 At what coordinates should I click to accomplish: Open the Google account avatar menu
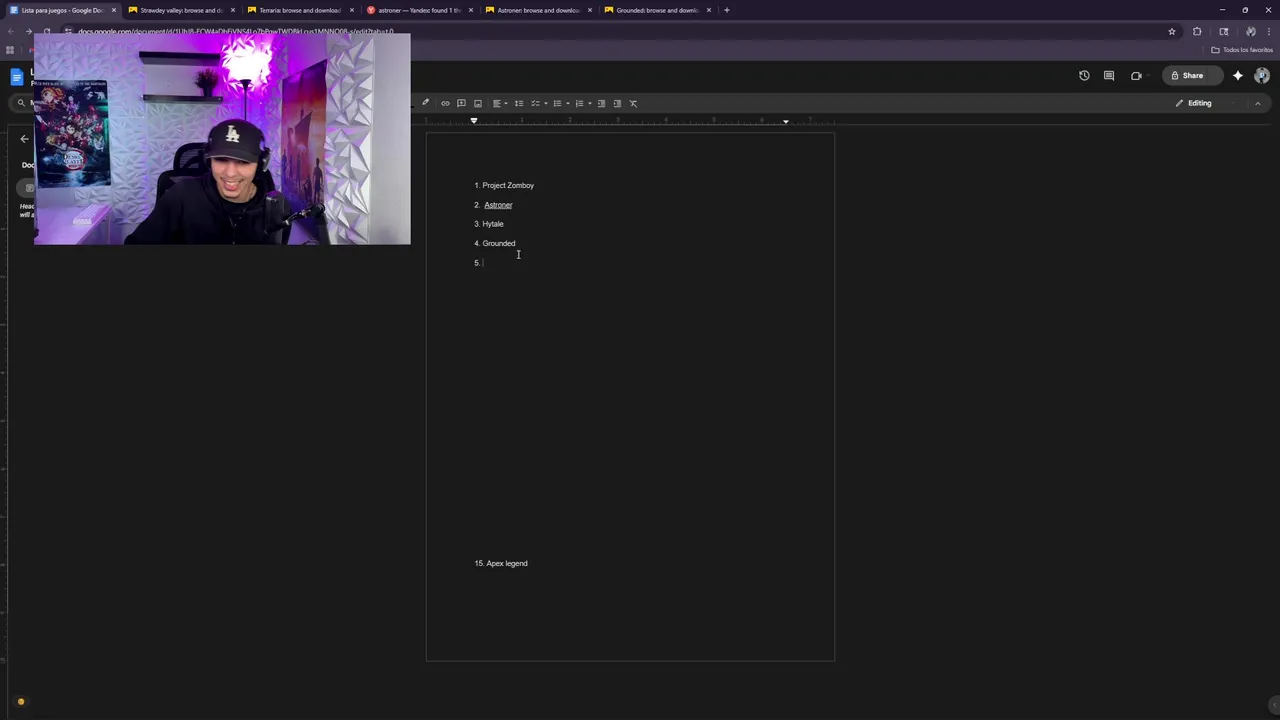[x=1262, y=75]
